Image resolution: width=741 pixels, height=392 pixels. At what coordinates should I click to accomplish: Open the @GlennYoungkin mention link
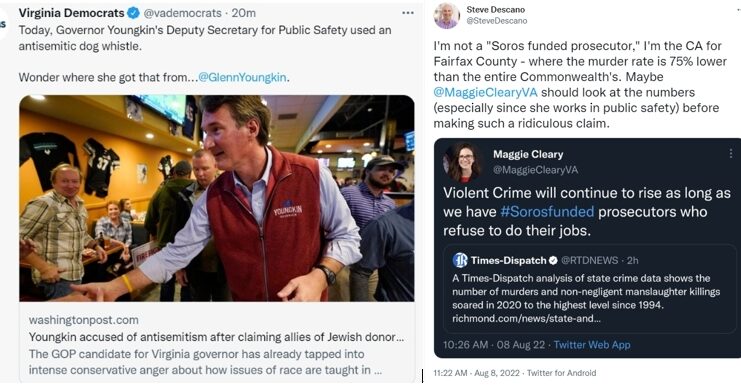pyautogui.click(x=242, y=77)
